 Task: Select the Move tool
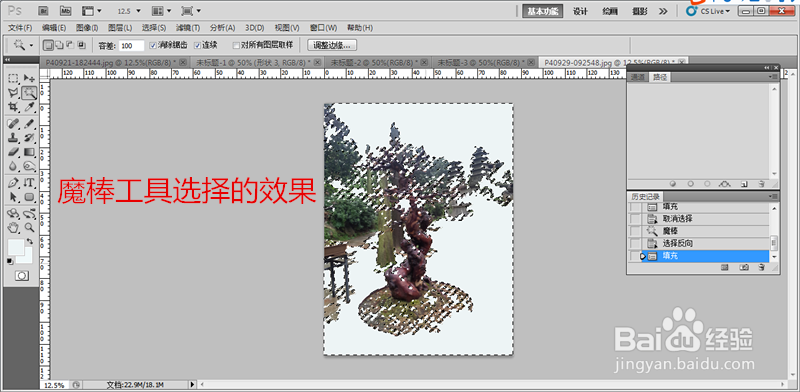point(29,78)
